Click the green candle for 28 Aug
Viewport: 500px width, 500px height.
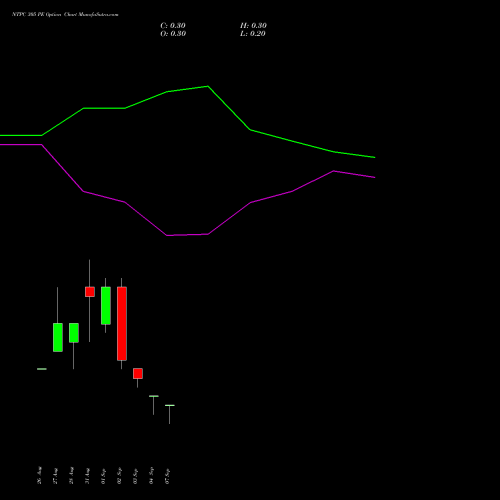tap(74, 333)
